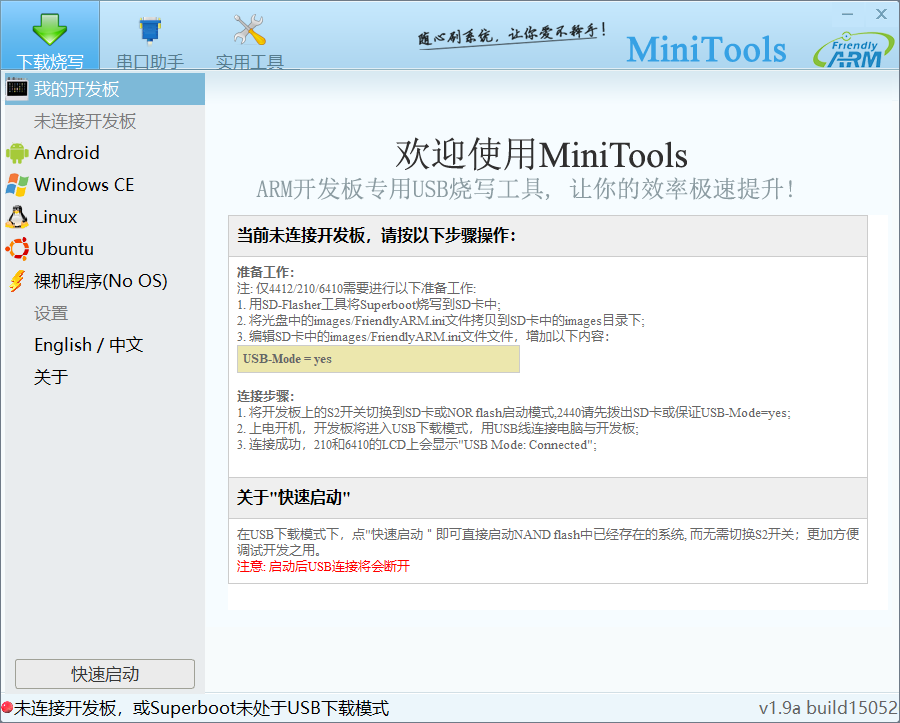The width and height of the screenshot is (900, 723).
Task: Select 裸机程序(No OS) entry
Action: [x=105, y=281]
